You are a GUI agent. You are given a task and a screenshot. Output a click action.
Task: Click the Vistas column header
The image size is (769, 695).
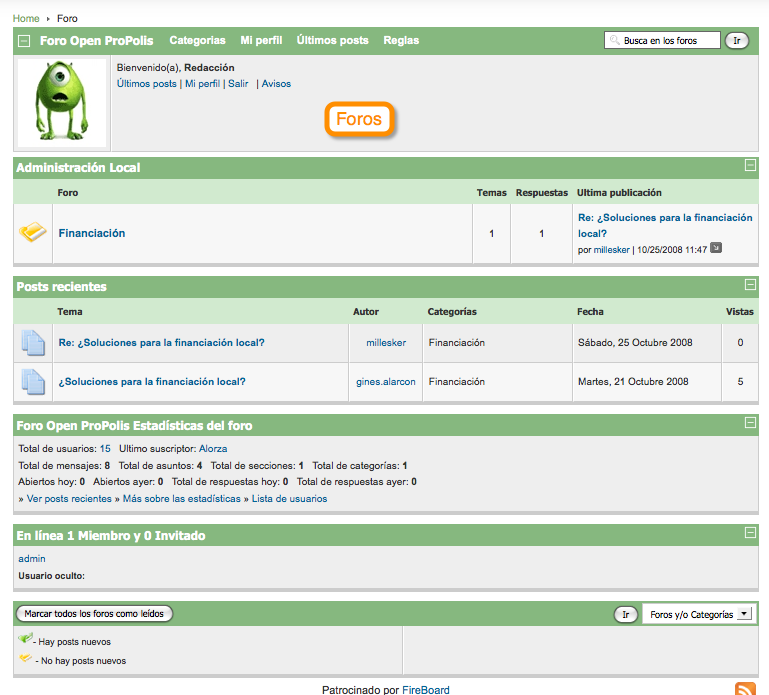click(740, 311)
